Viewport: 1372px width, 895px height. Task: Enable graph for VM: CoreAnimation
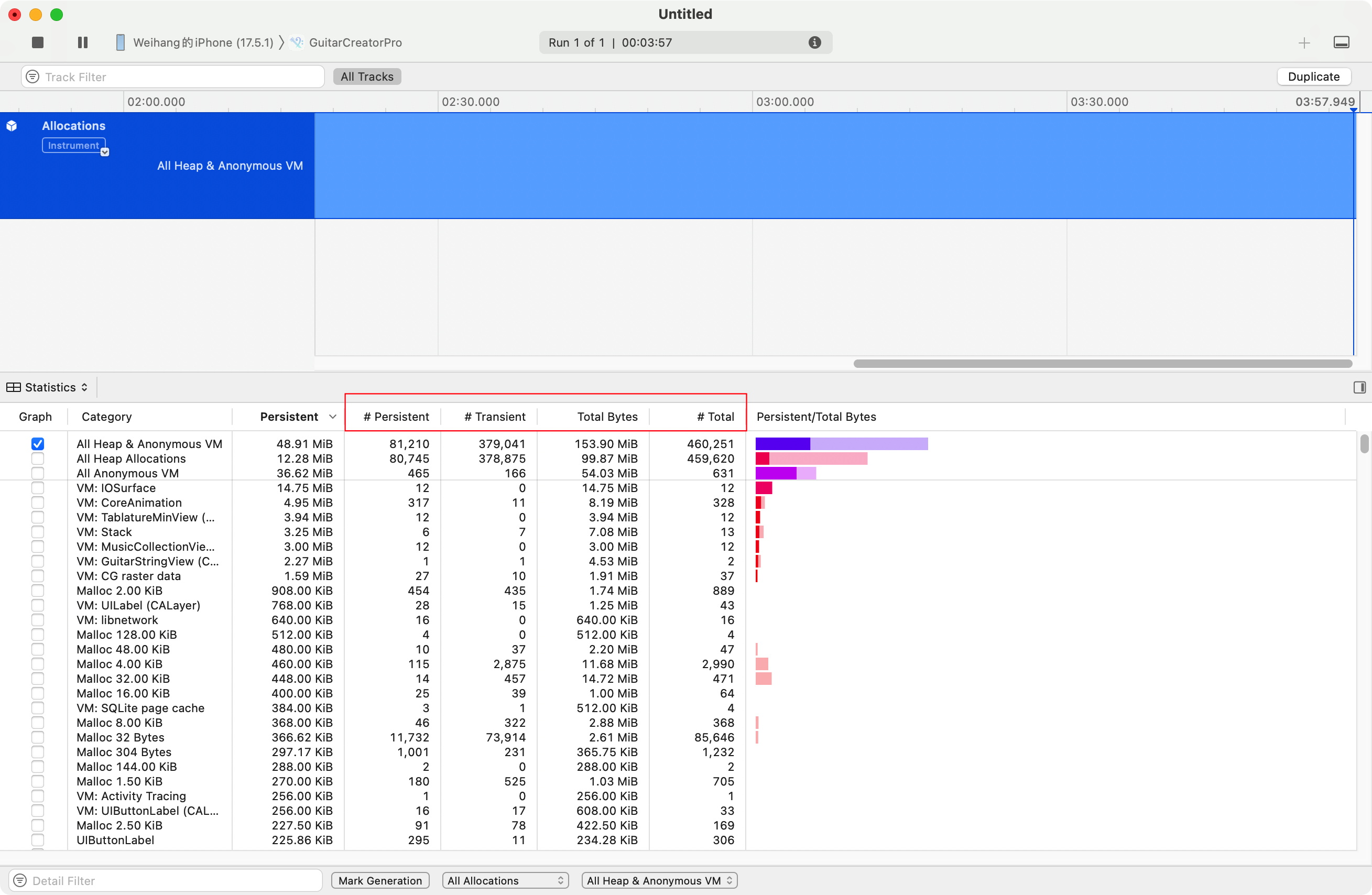pyautogui.click(x=38, y=503)
